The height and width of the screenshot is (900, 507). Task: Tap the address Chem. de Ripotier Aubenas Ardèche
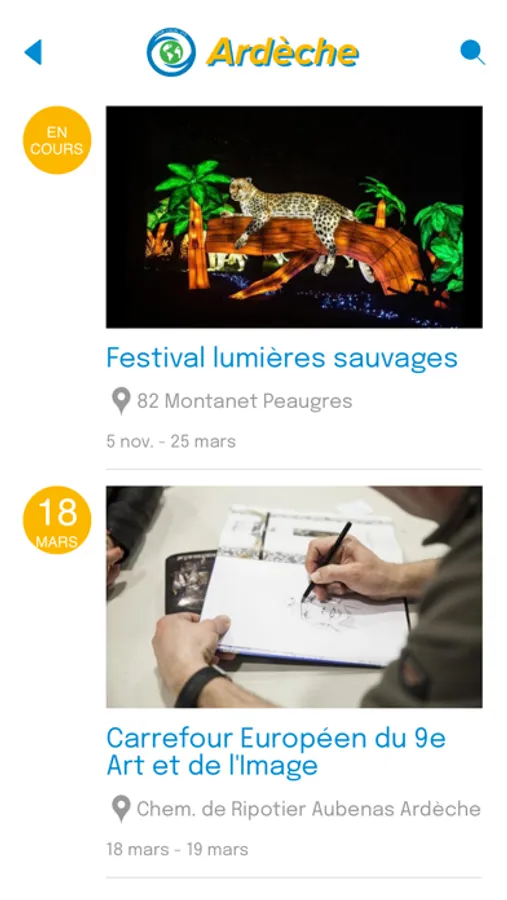(x=308, y=809)
